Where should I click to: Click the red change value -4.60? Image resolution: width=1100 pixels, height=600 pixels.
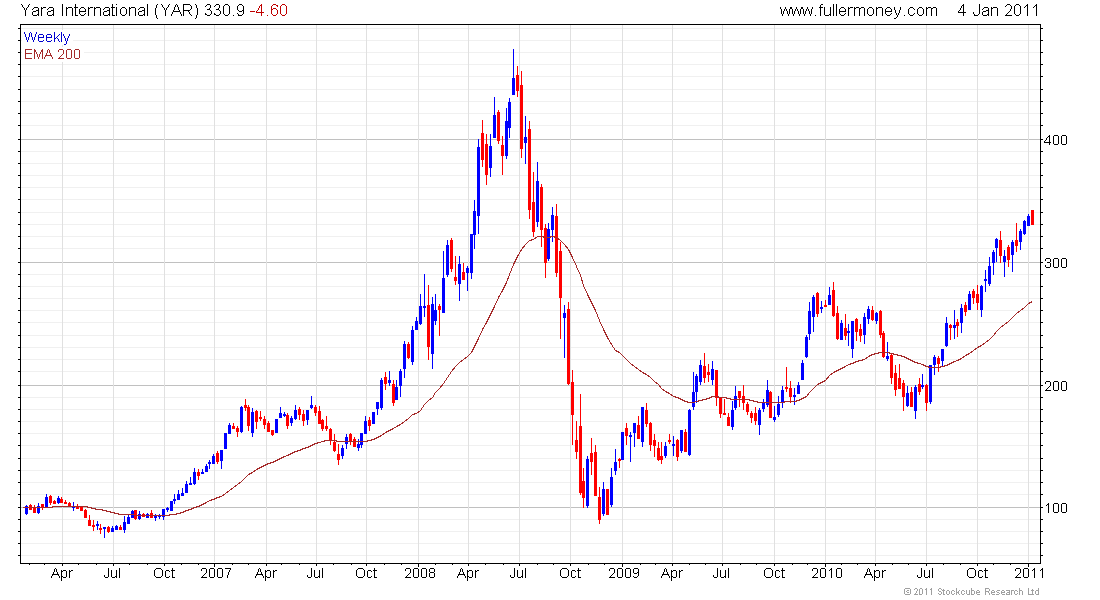point(269,11)
